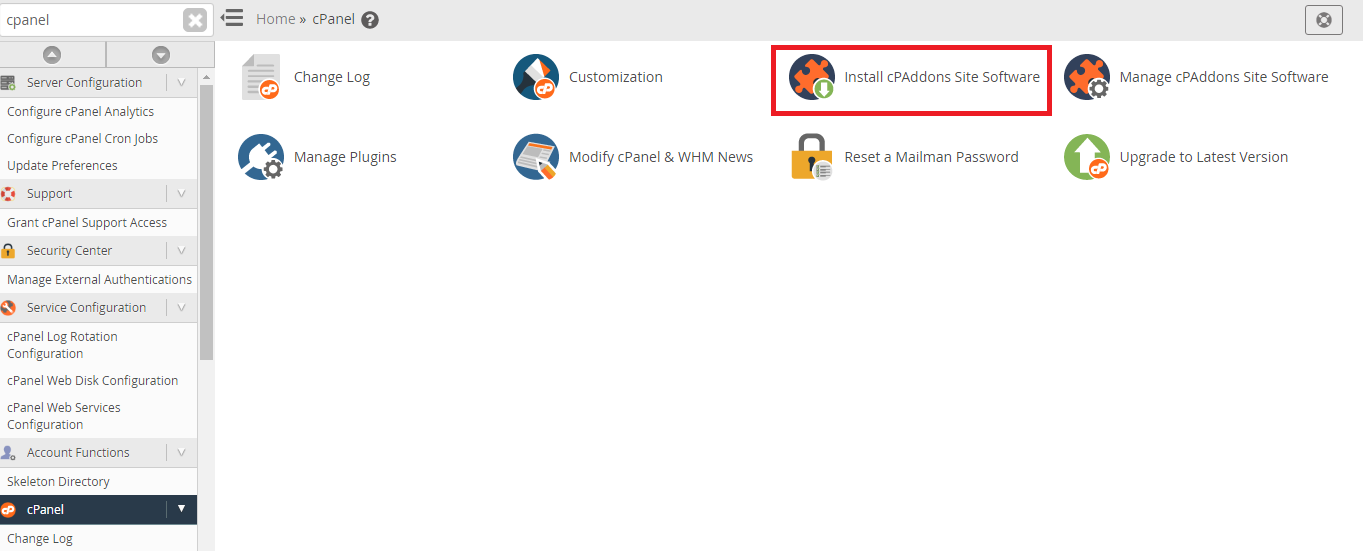1363x551 pixels.
Task: Click the Server Configuration sidebar icon
Action: (x=8, y=83)
